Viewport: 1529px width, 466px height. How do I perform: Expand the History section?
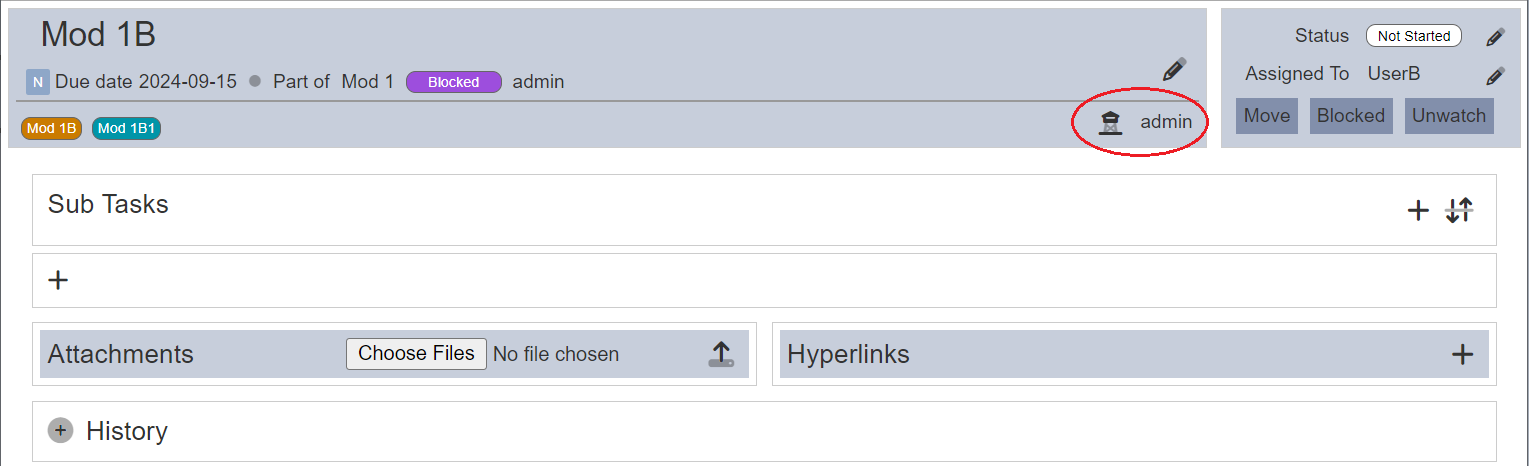pyautogui.click(x=61, y=431)
